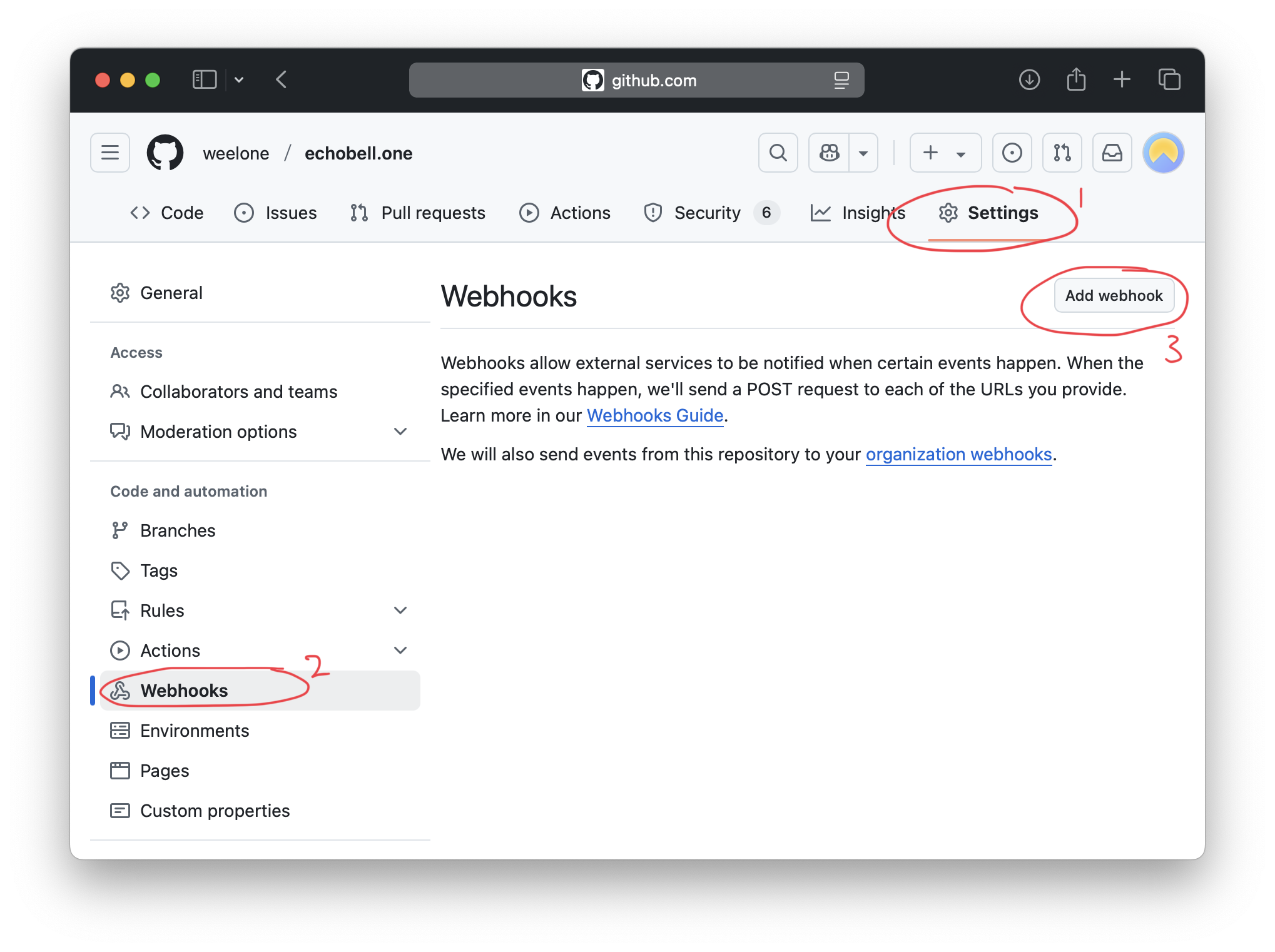
Task: Open Environments settings in sidebar
Action: pos(260,731)
